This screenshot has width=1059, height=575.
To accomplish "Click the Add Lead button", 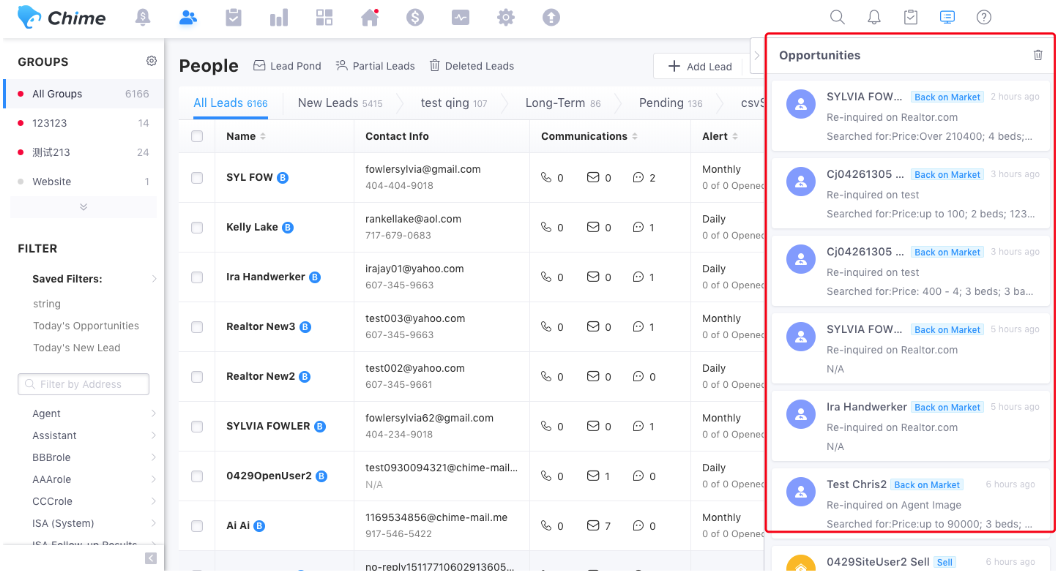I will [700, 66].
